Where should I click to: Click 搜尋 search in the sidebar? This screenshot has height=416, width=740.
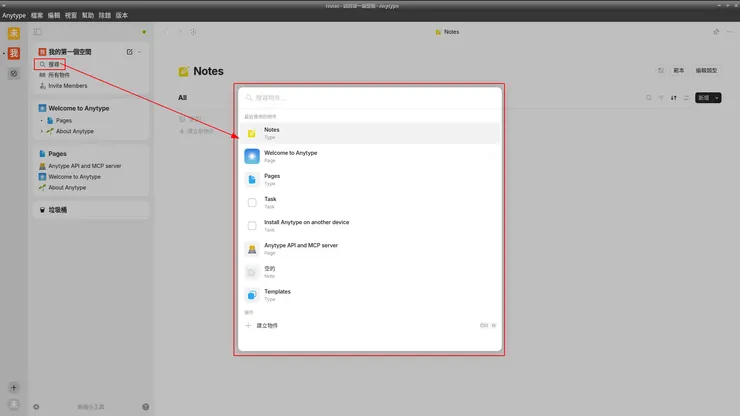click(50, 64)
